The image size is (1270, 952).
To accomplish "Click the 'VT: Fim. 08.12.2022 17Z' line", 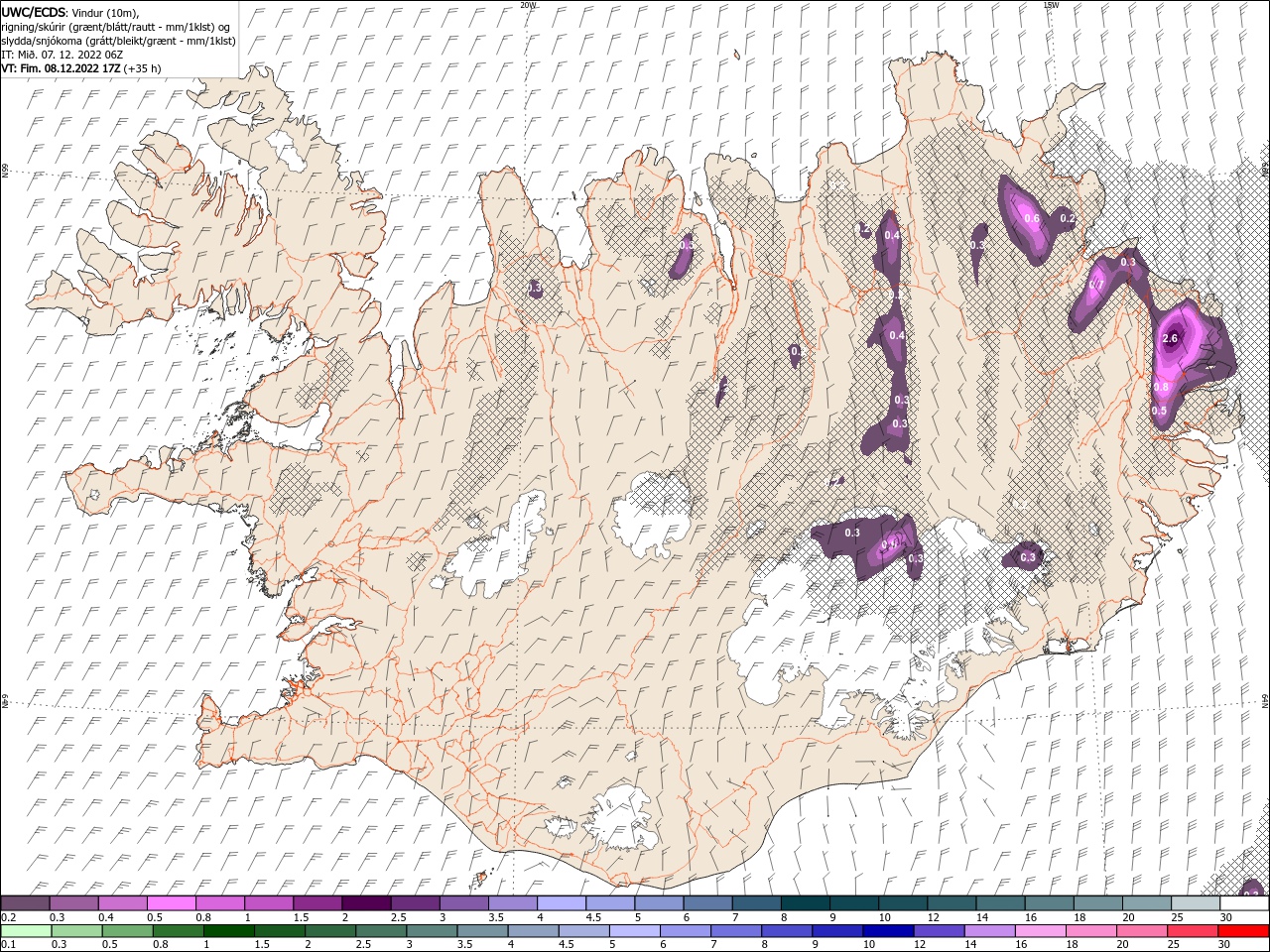I will coord(61,68).
